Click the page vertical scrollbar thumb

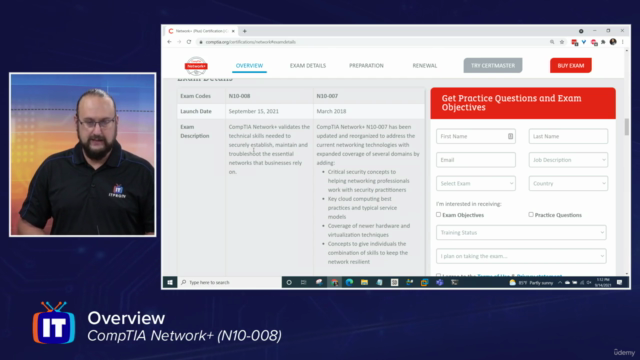tap(627, 127)
